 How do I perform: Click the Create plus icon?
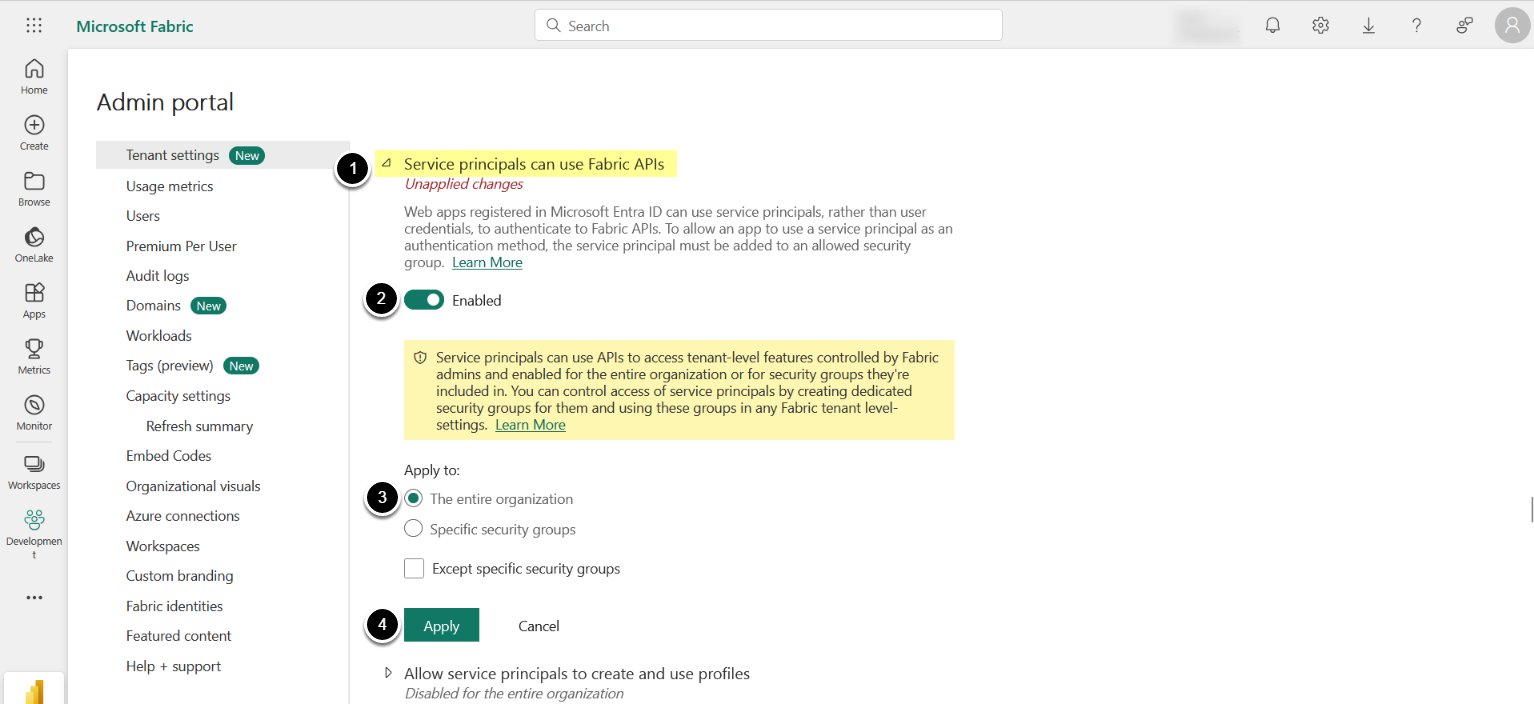pyautogui.click(x=34, y=125)
